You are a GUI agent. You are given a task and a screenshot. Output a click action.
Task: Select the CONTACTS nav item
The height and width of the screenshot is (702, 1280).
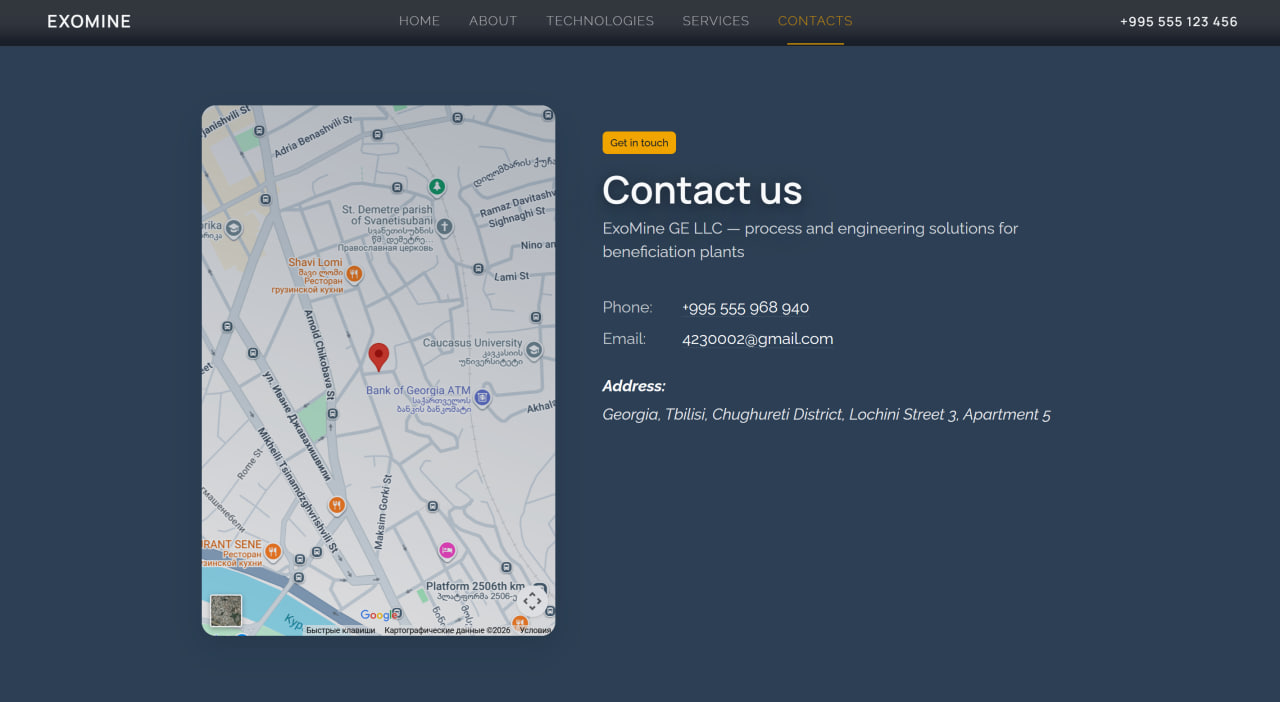click(815, 21)
